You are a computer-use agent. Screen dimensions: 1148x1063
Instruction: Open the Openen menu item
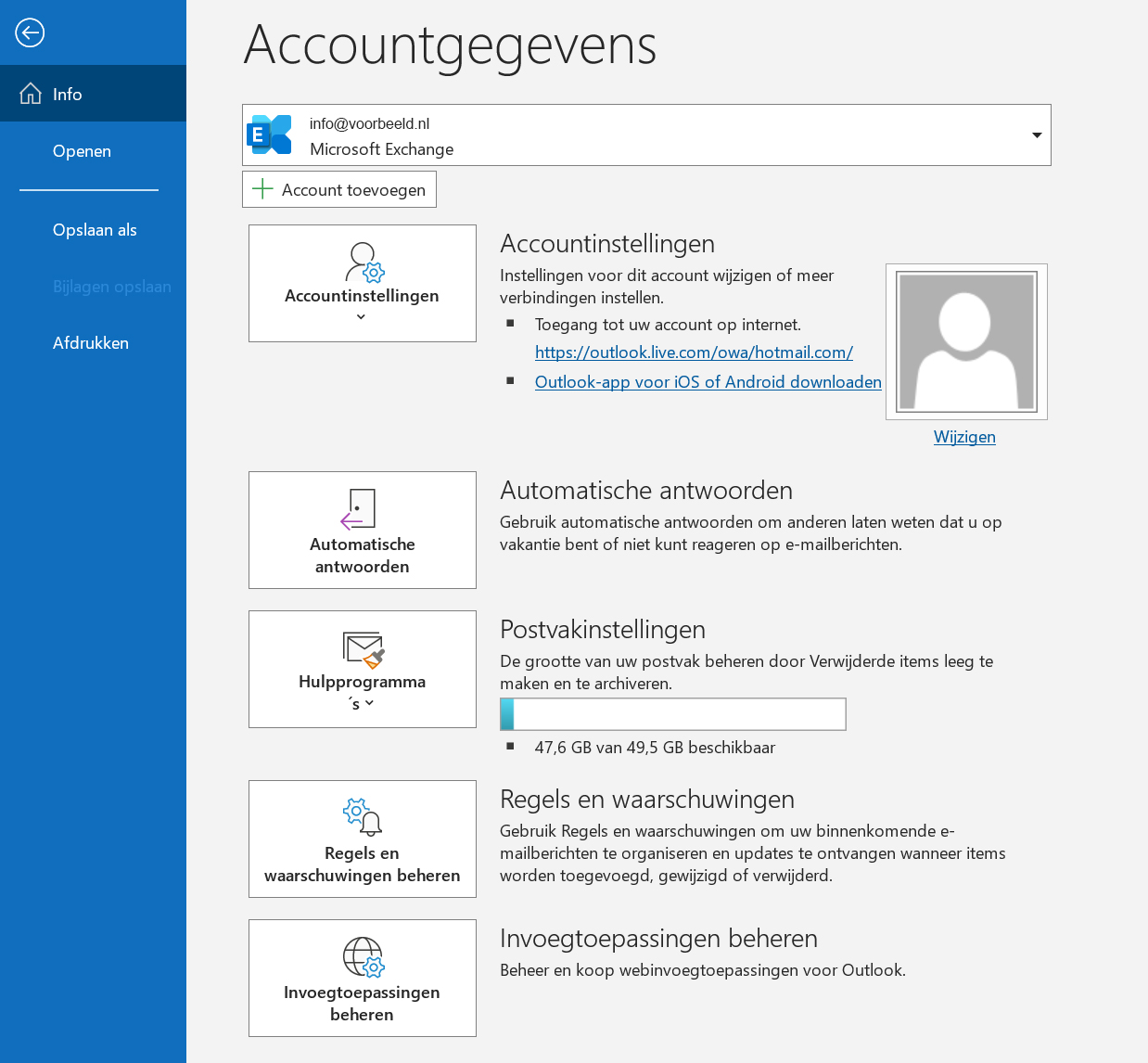93,151
